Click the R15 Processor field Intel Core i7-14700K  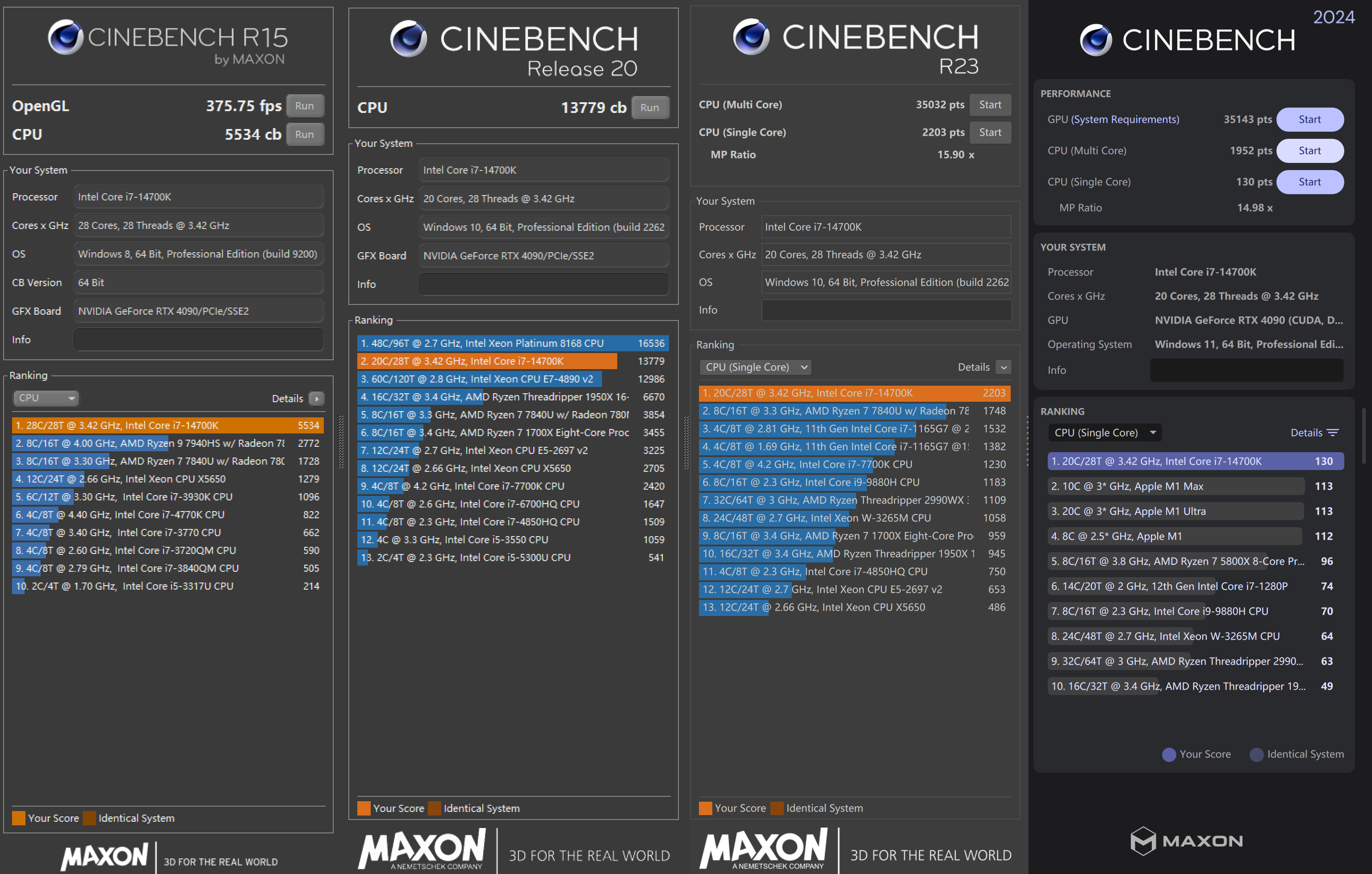click(x=198, y=197)
